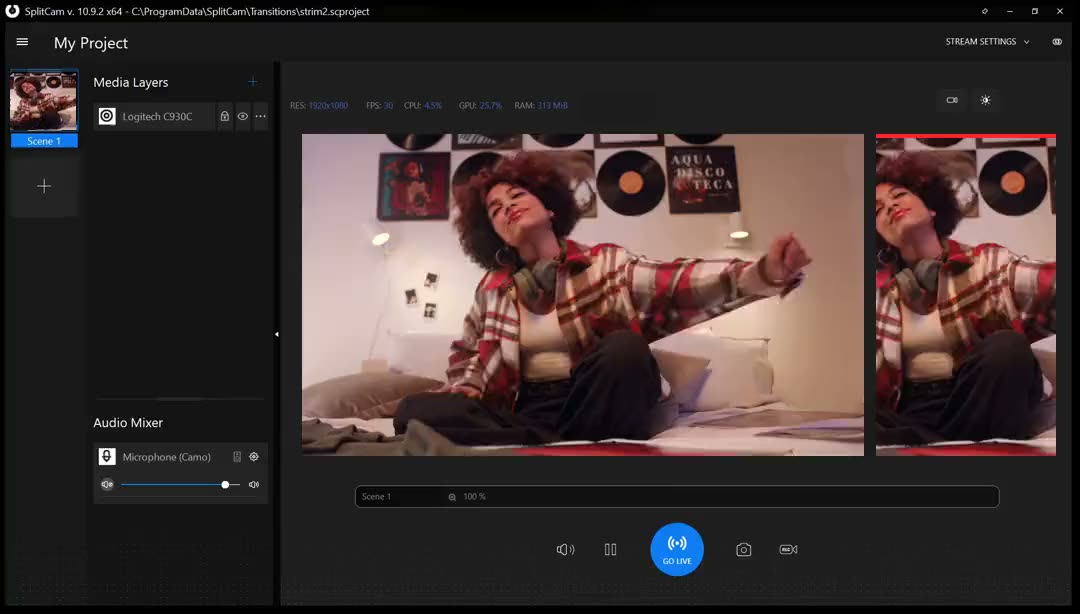Hide the Logitech C930C layer visibility
The image size is (1080, 614).
pos(242,116)
